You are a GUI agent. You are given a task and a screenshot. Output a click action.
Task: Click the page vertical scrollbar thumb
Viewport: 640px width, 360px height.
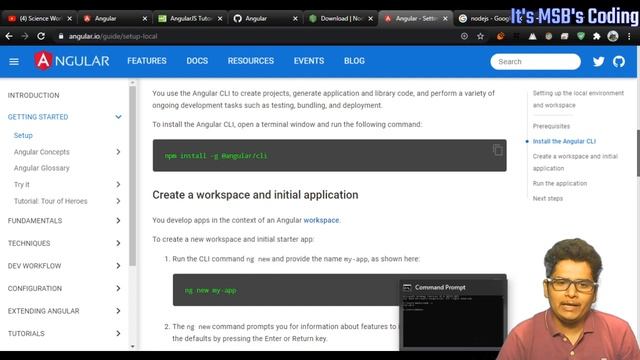pyautogui.click(x=638, y=153)
